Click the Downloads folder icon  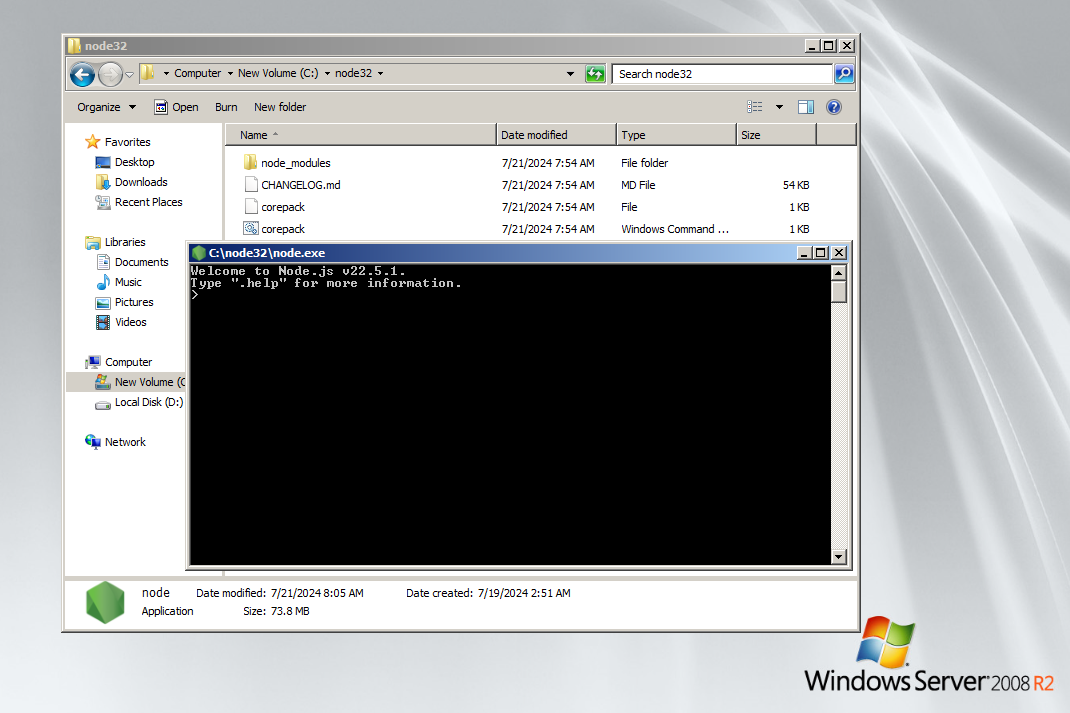pyautogui.click(x=103, y=182)
